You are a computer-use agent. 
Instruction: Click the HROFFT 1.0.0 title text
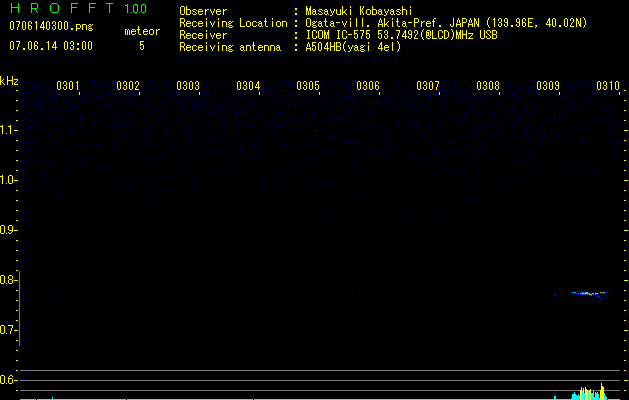(78, 8)
